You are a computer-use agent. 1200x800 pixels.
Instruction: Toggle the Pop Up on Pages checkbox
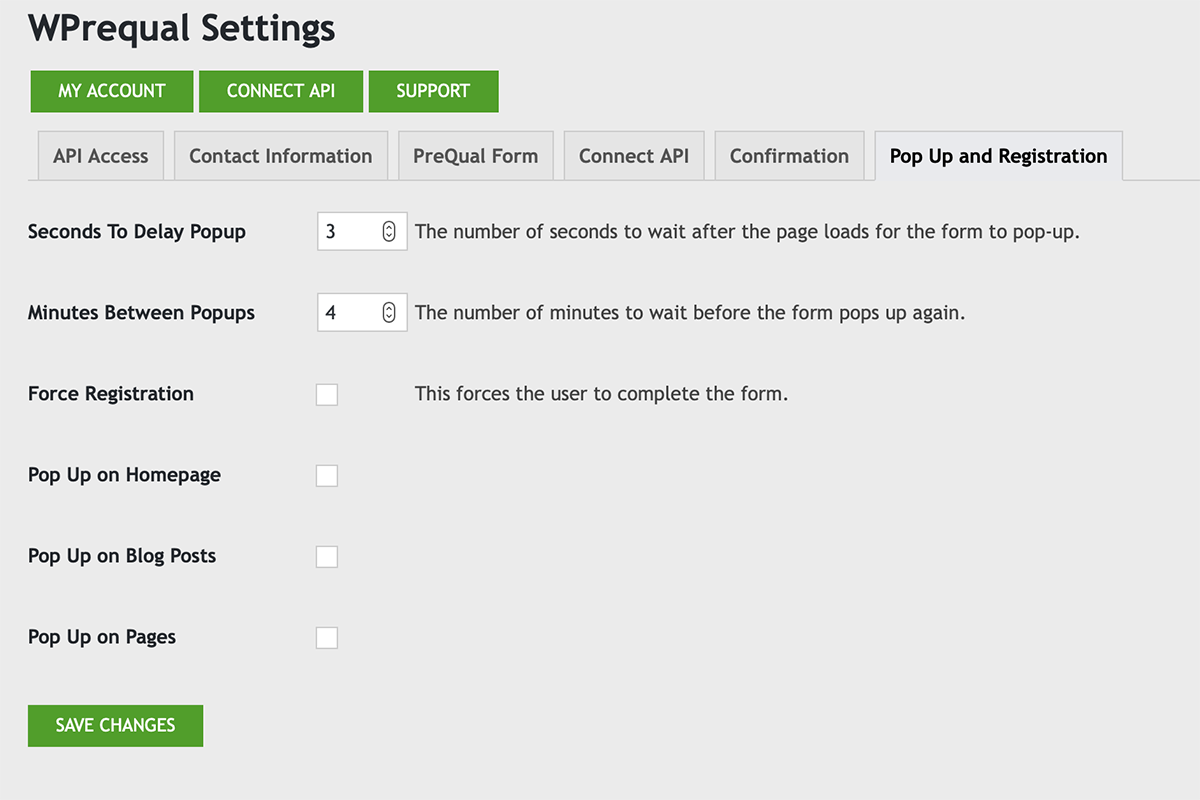click(327, 637)
